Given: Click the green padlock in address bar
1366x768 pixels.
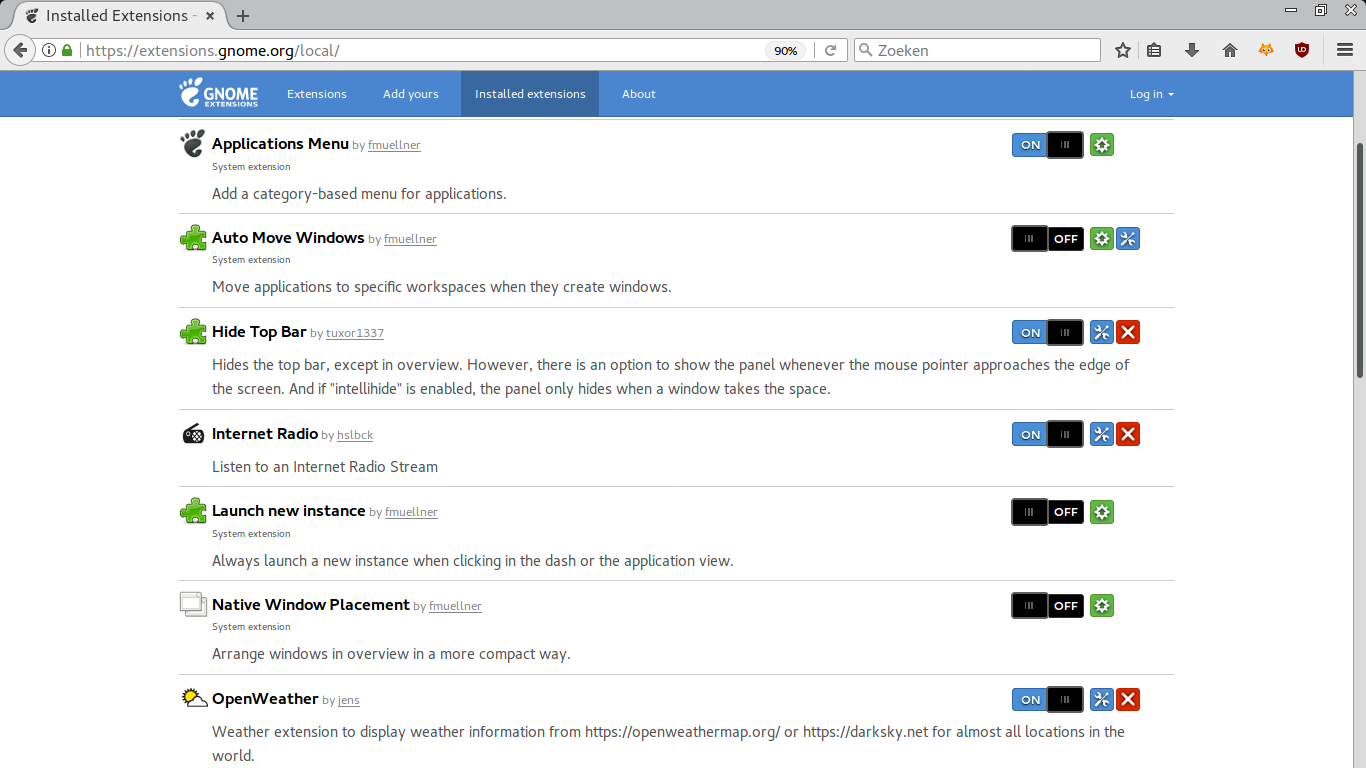Looking at the screenshot, I should coord(67,50).
